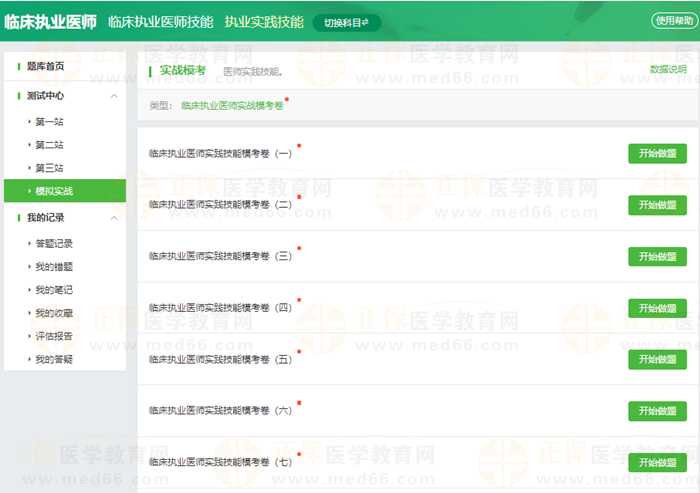The image size is (700, 493).
Task: Collapse the 测试中心 section chevron
Action: click(114, 96)
